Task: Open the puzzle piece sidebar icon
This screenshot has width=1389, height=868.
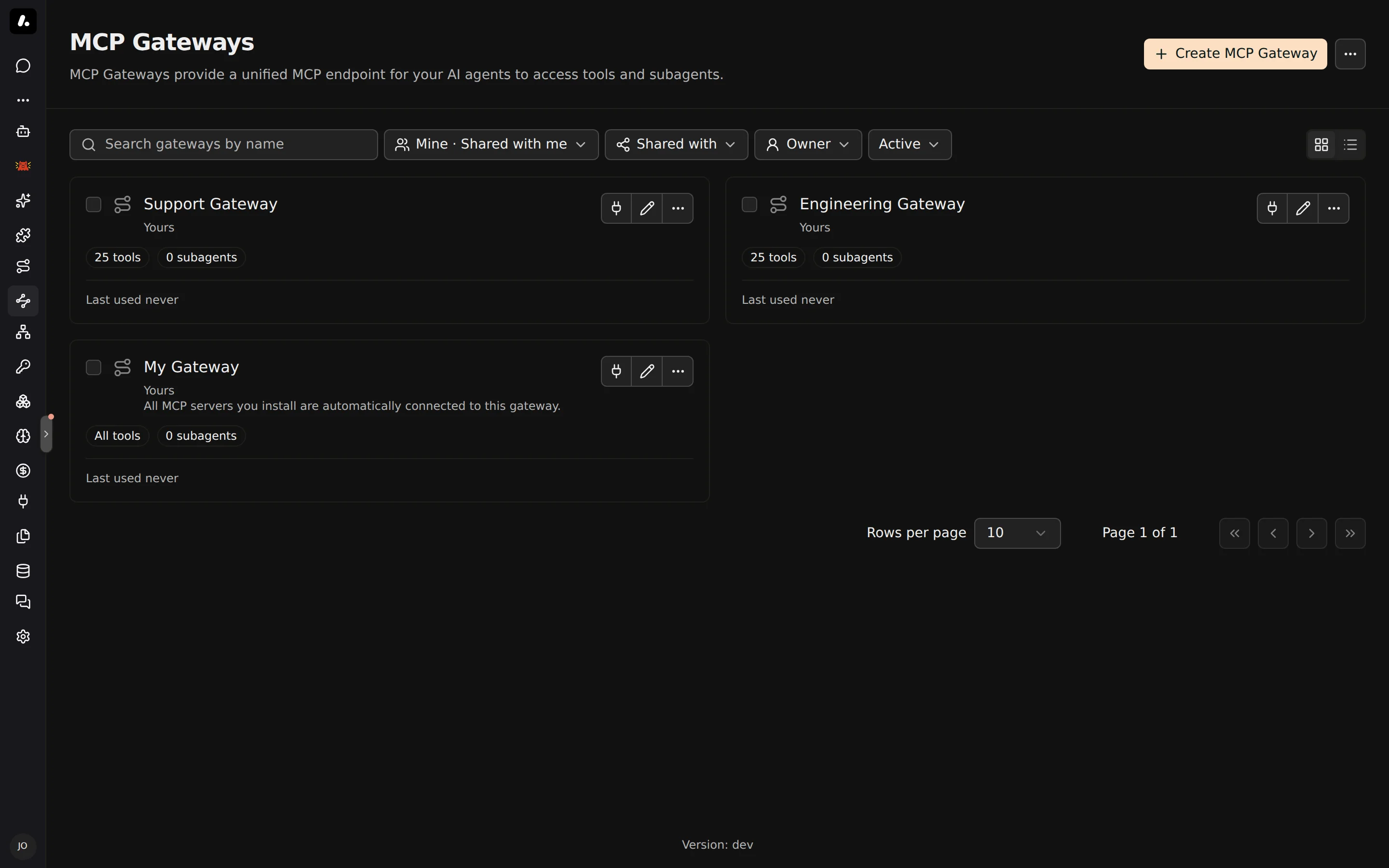Action: (23, 235)
